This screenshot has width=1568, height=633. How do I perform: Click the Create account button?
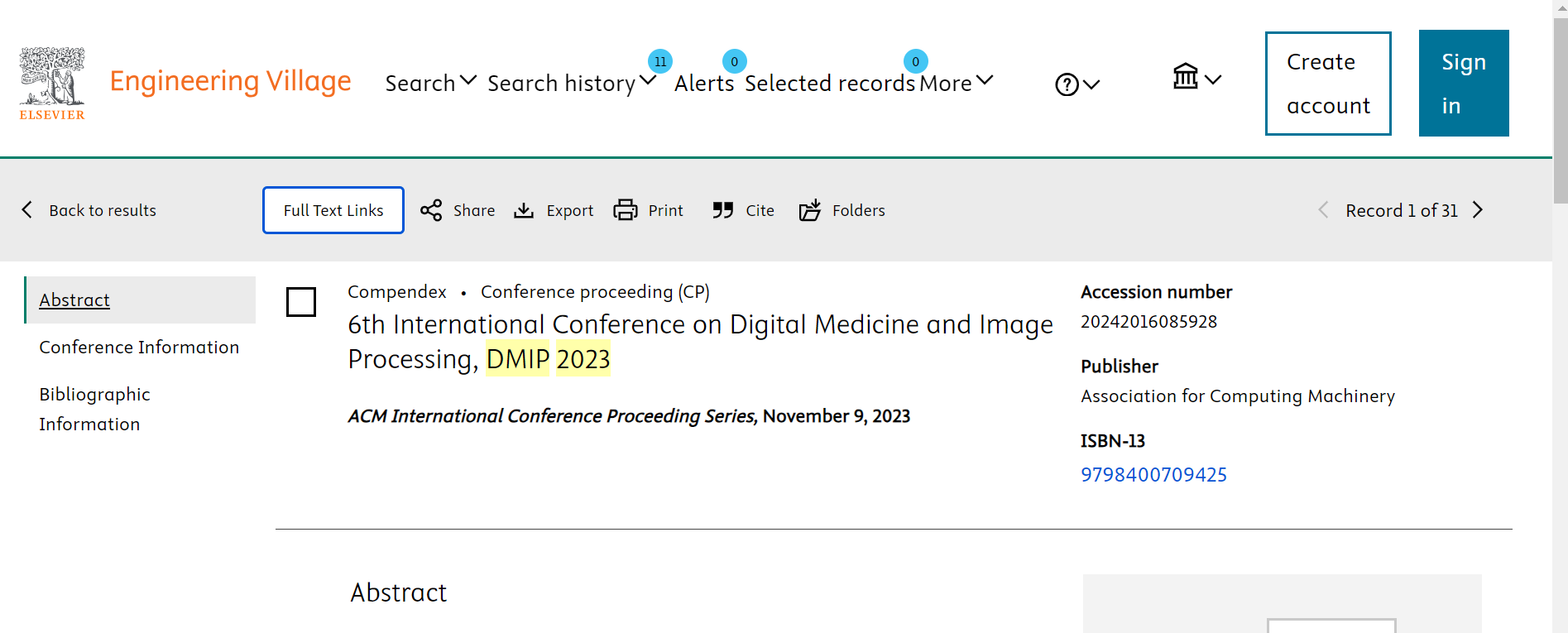1328,84
